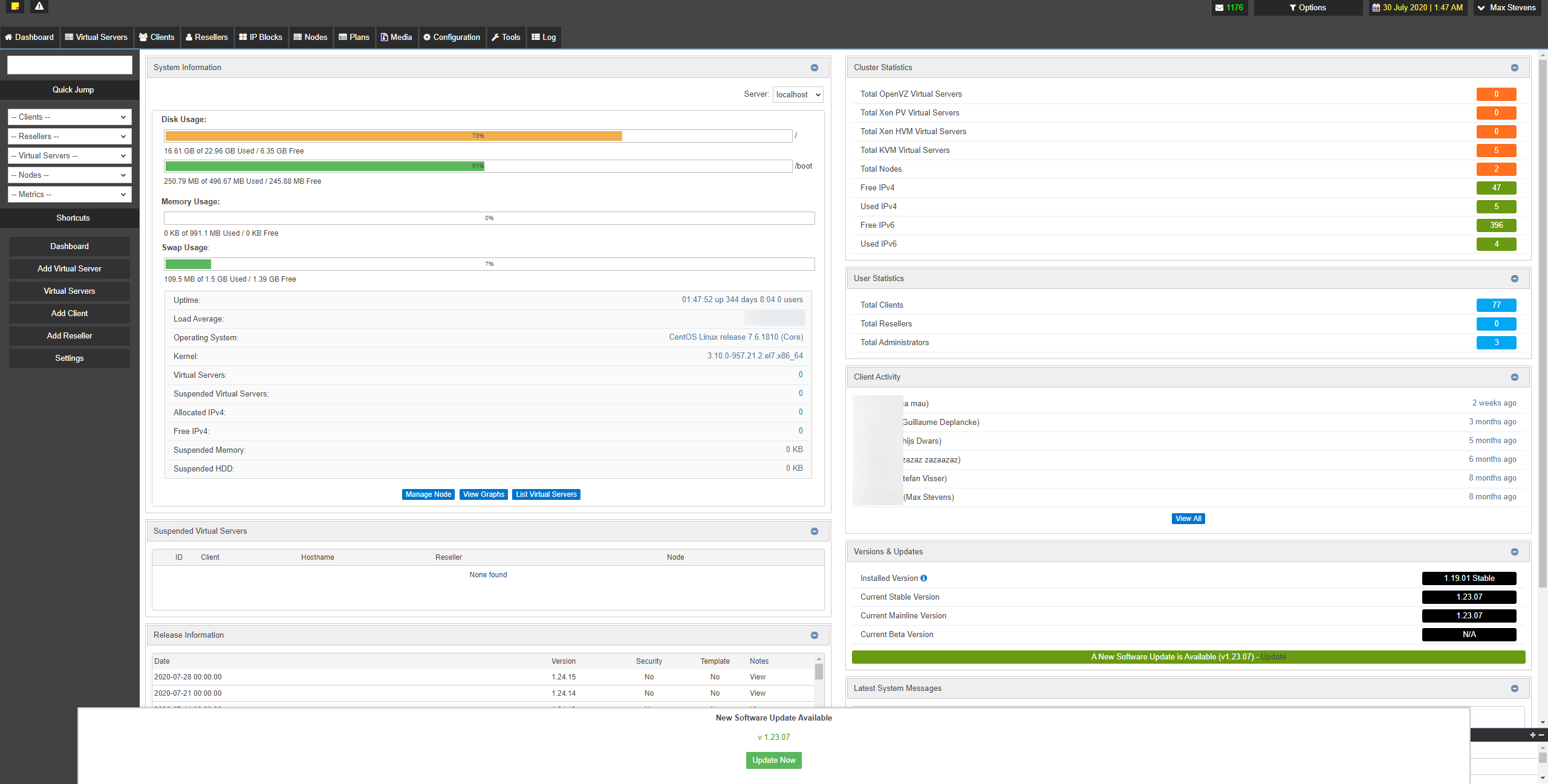The height and width of the screenshot is (784, 1548).
Task: Click the plus icon on bottom-right bar
Action: (1532, 735)
